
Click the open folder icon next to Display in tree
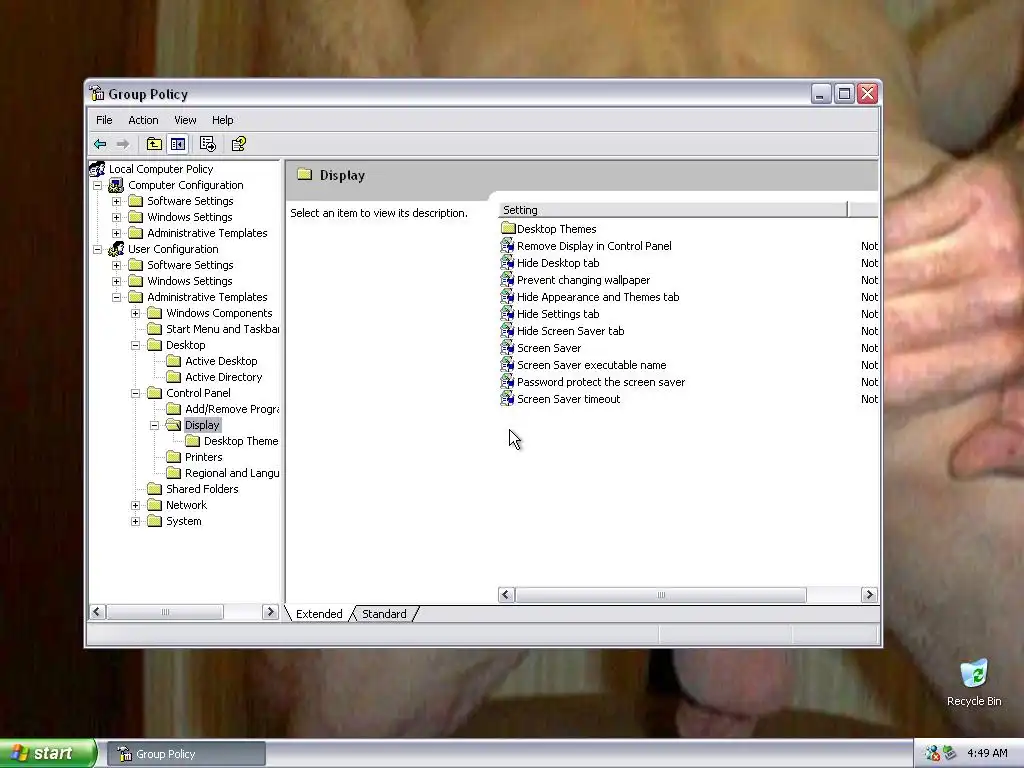174,425
